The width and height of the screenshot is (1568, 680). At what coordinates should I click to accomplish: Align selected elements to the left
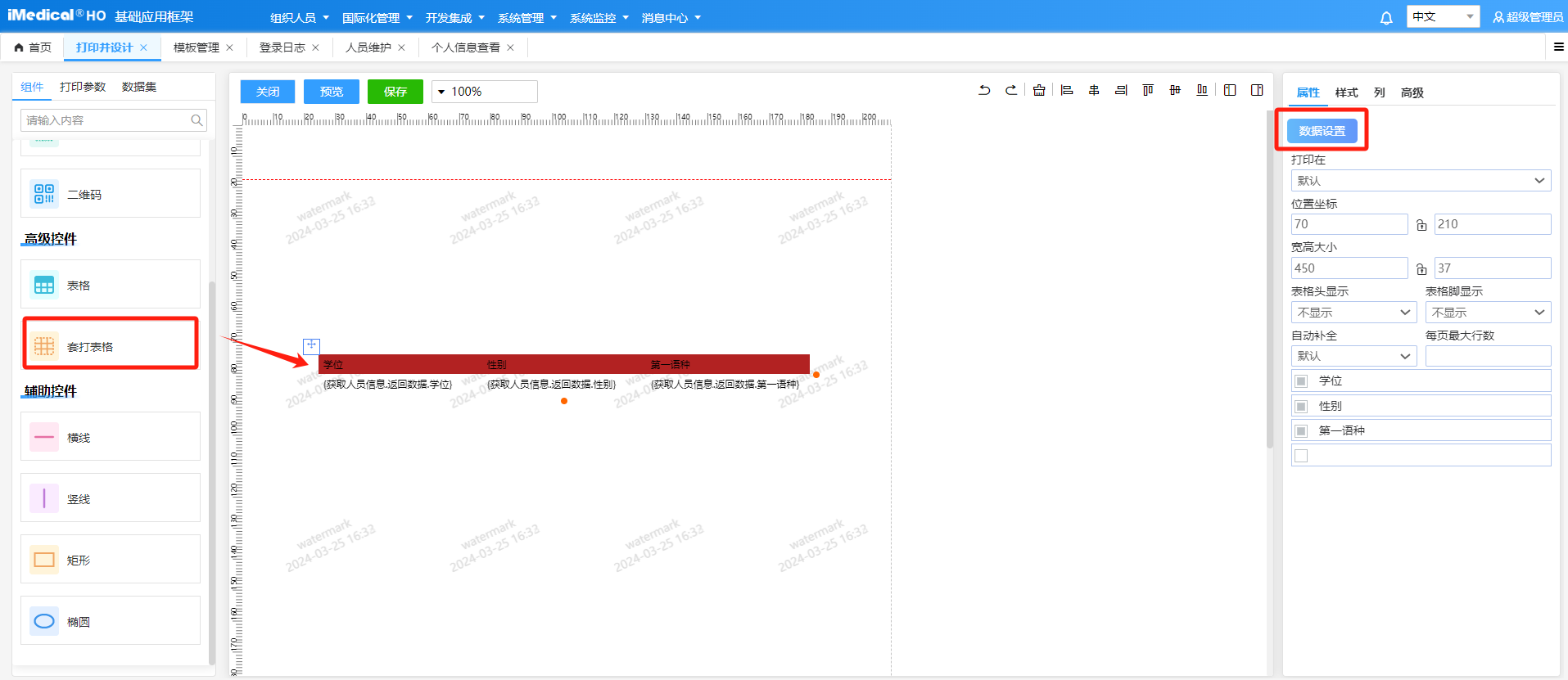[x=1067, y=91]
